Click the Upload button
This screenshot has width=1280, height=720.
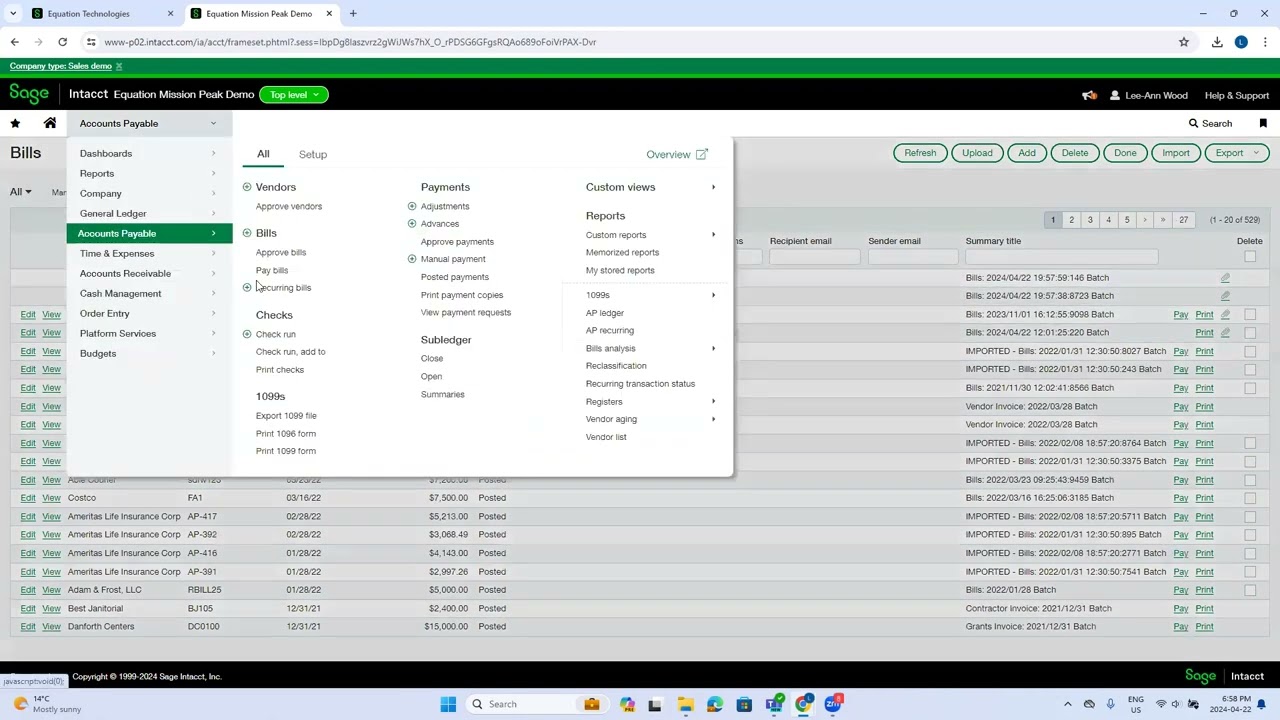[x=977, y=153]
